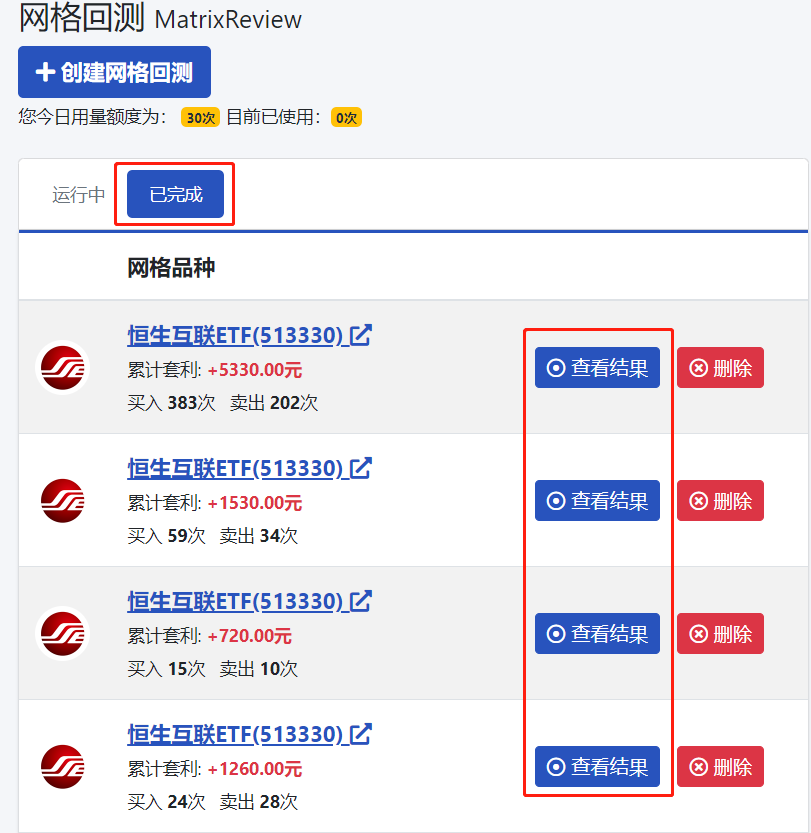Switch to the 运行中 tab
This screenshot has height=833, width=811.
(78, 194)
